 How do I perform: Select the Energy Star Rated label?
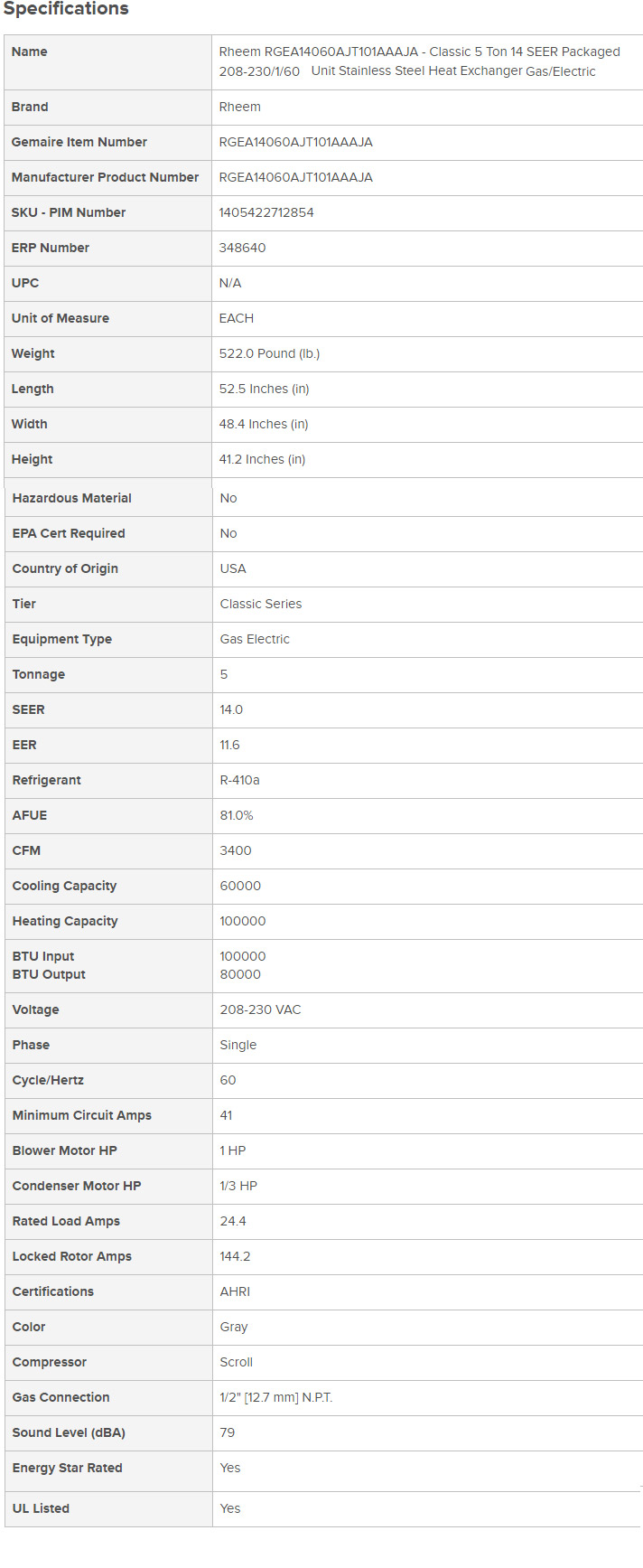(67, 1468)
